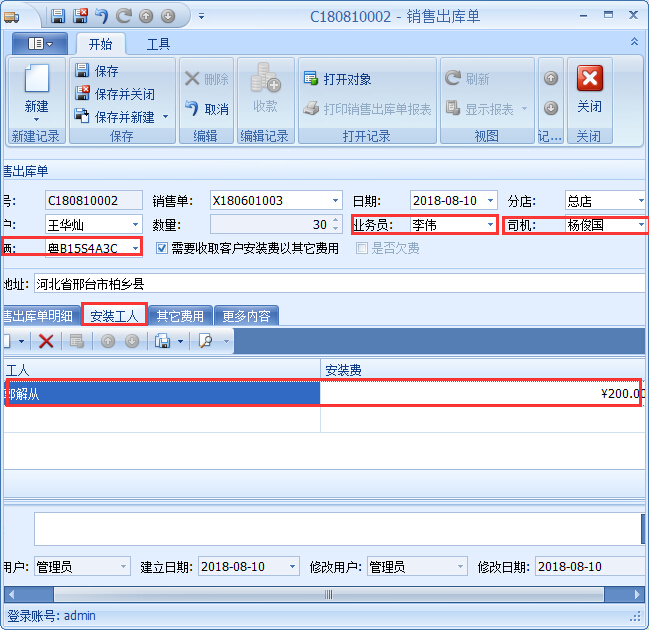Click the 取消 undo icon
The width and height of the screenshot is (649, 630).
pyautogui.click(x=192, y=109)
